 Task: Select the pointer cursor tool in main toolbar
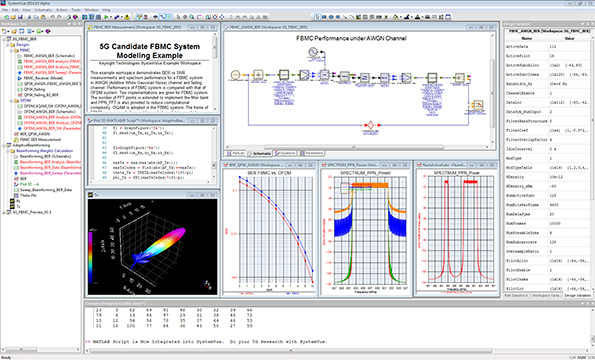(178, 17)
